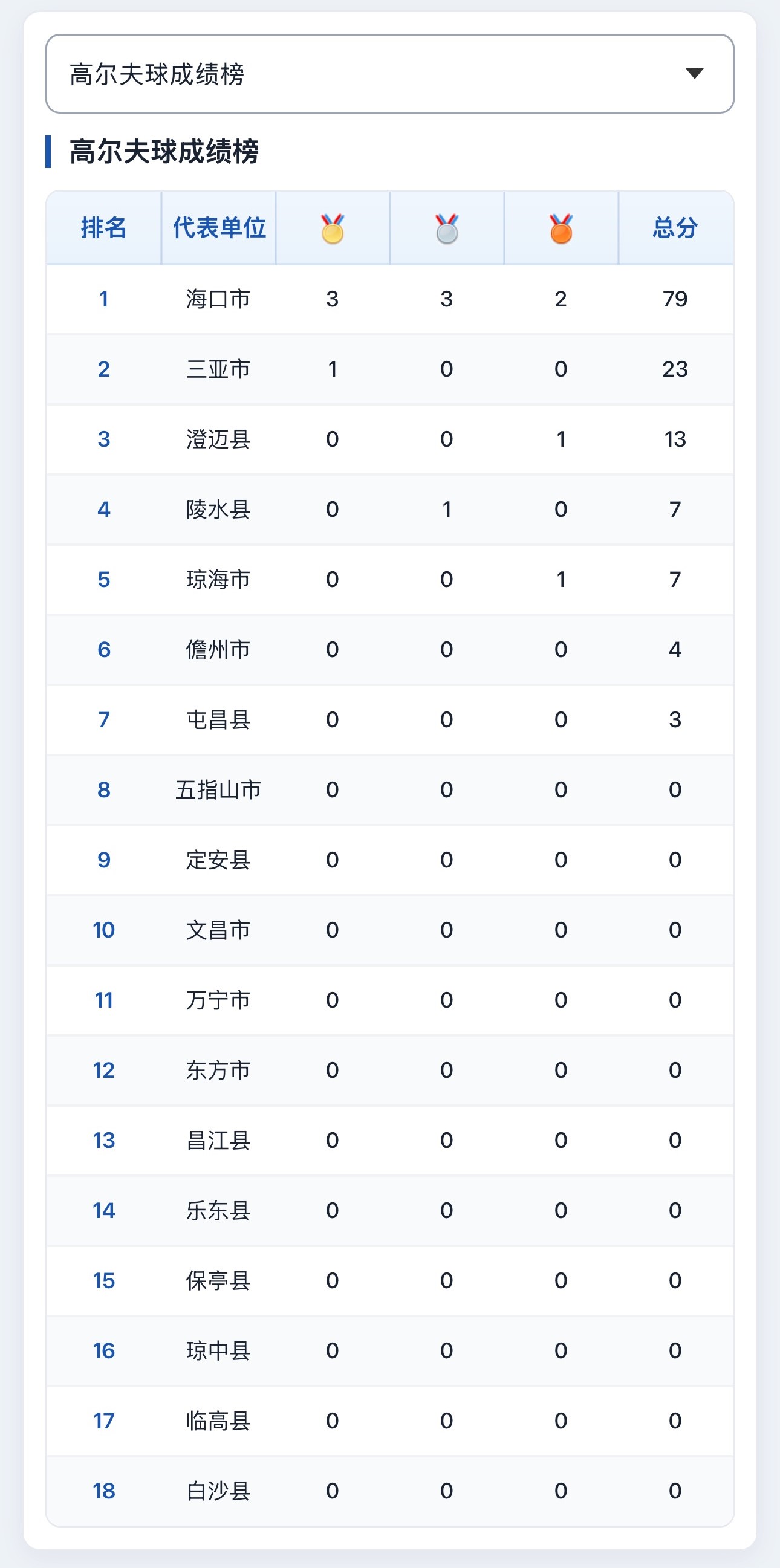This screenshot has height=1568, width=780.
Task: Click rank number 1 in the table
Action: pyautogui.click(x=103, y=299)
